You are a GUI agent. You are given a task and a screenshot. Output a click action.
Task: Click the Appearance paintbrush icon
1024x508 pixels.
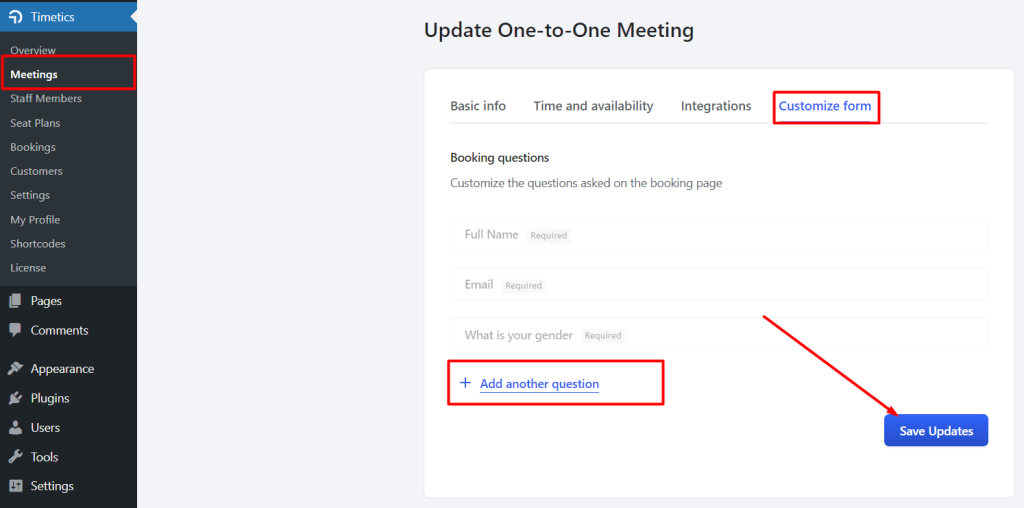tap(16, 369)
